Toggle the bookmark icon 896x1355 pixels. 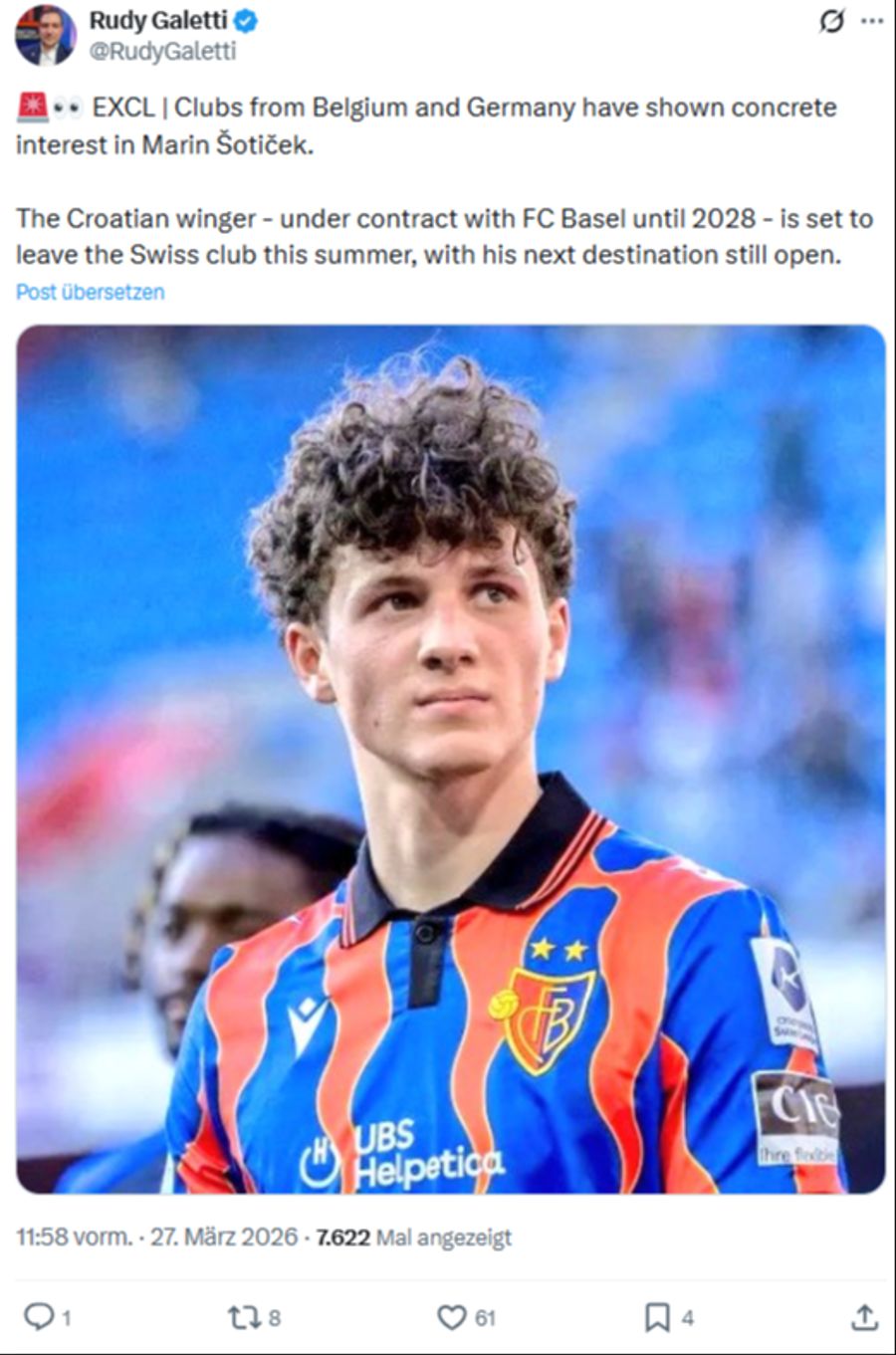click(657, 1317)
